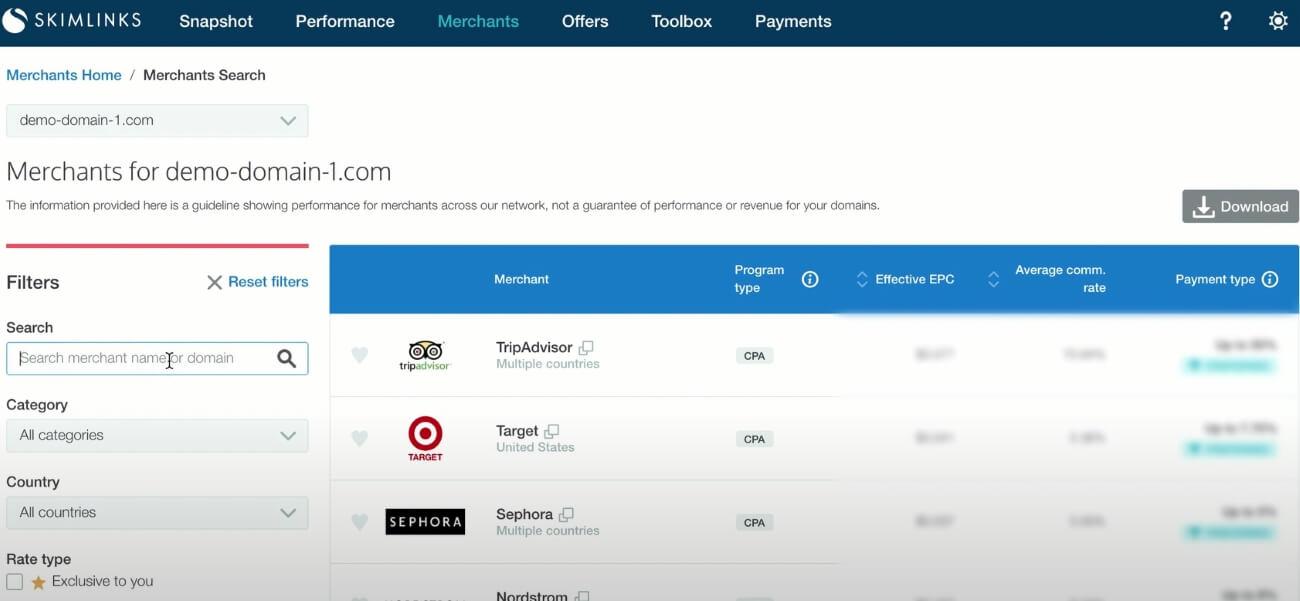The width and height of the screenshot is (1300, 601).
Task: Select the Merchants tab
Action: (478, 21)
